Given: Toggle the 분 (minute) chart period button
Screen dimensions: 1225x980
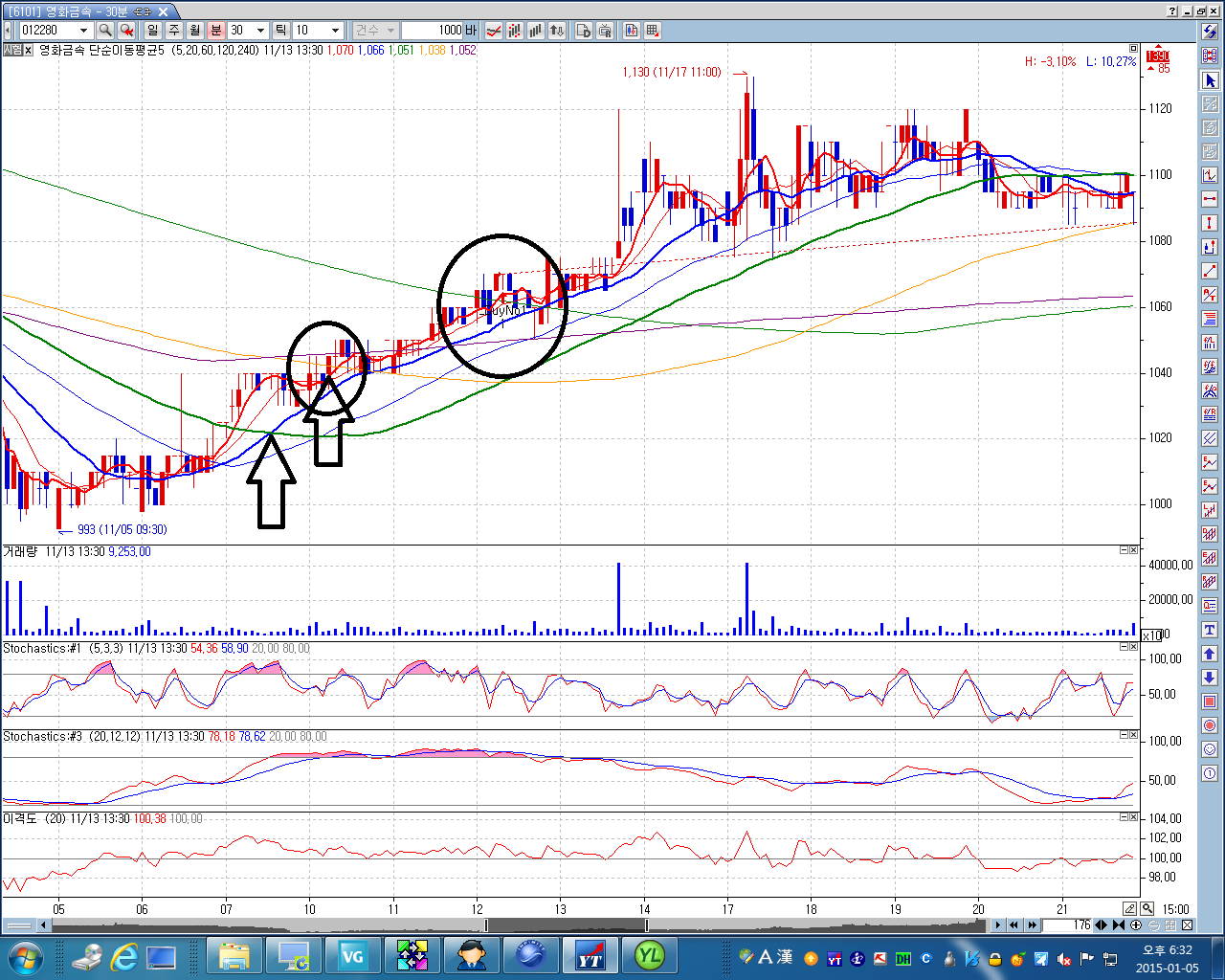Looking at the screenshot, I should pos(216,31).
